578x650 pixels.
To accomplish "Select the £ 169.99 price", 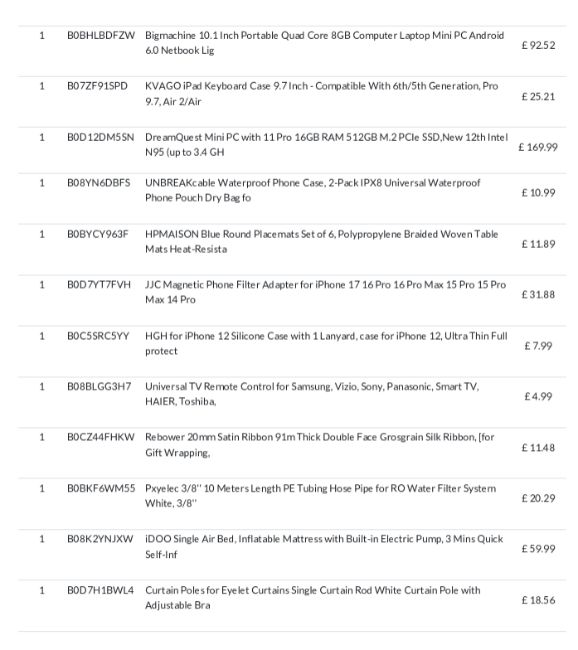I will (538, 147).
